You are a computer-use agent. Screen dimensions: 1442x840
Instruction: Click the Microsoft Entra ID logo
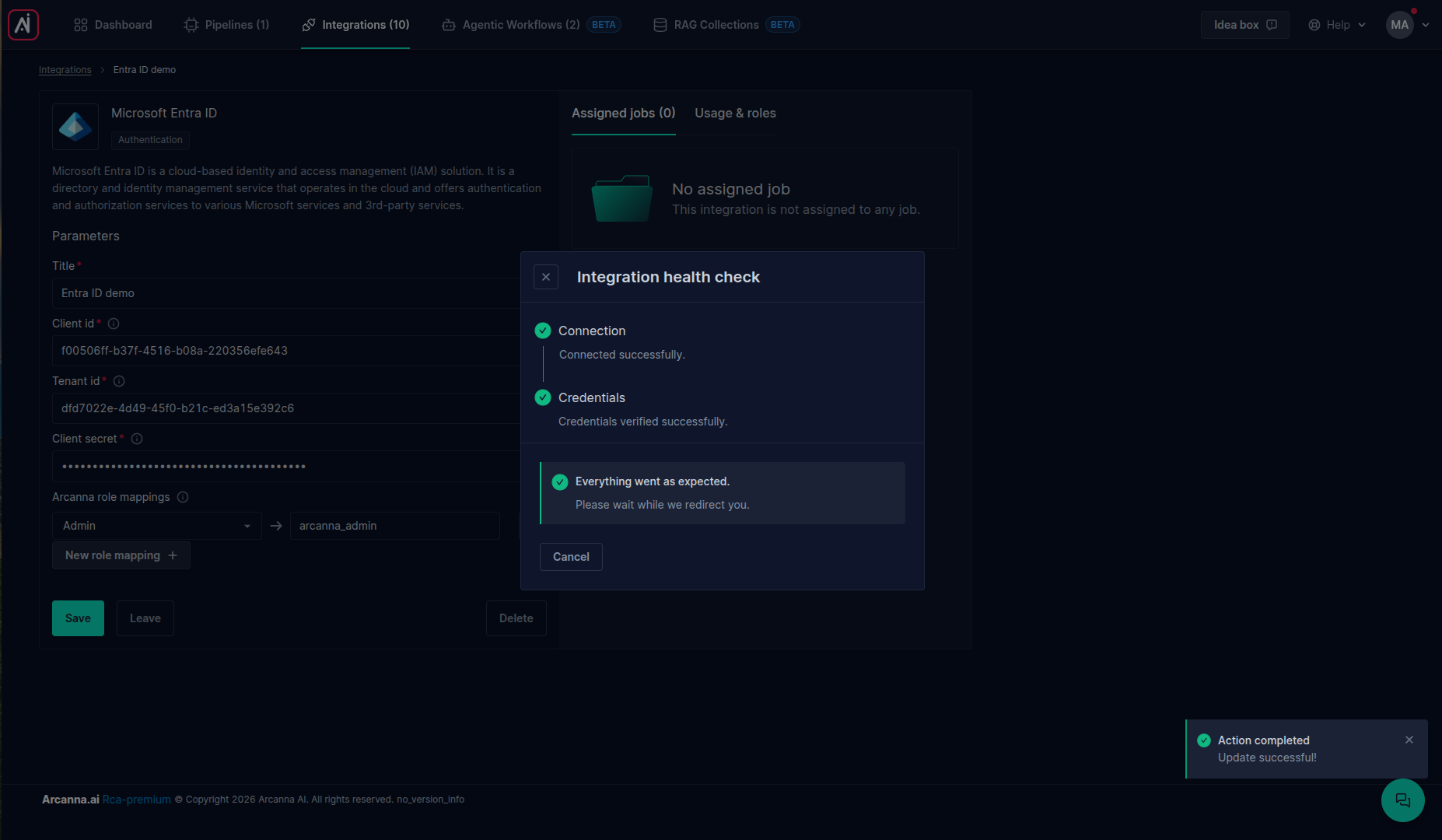[75, 127]
